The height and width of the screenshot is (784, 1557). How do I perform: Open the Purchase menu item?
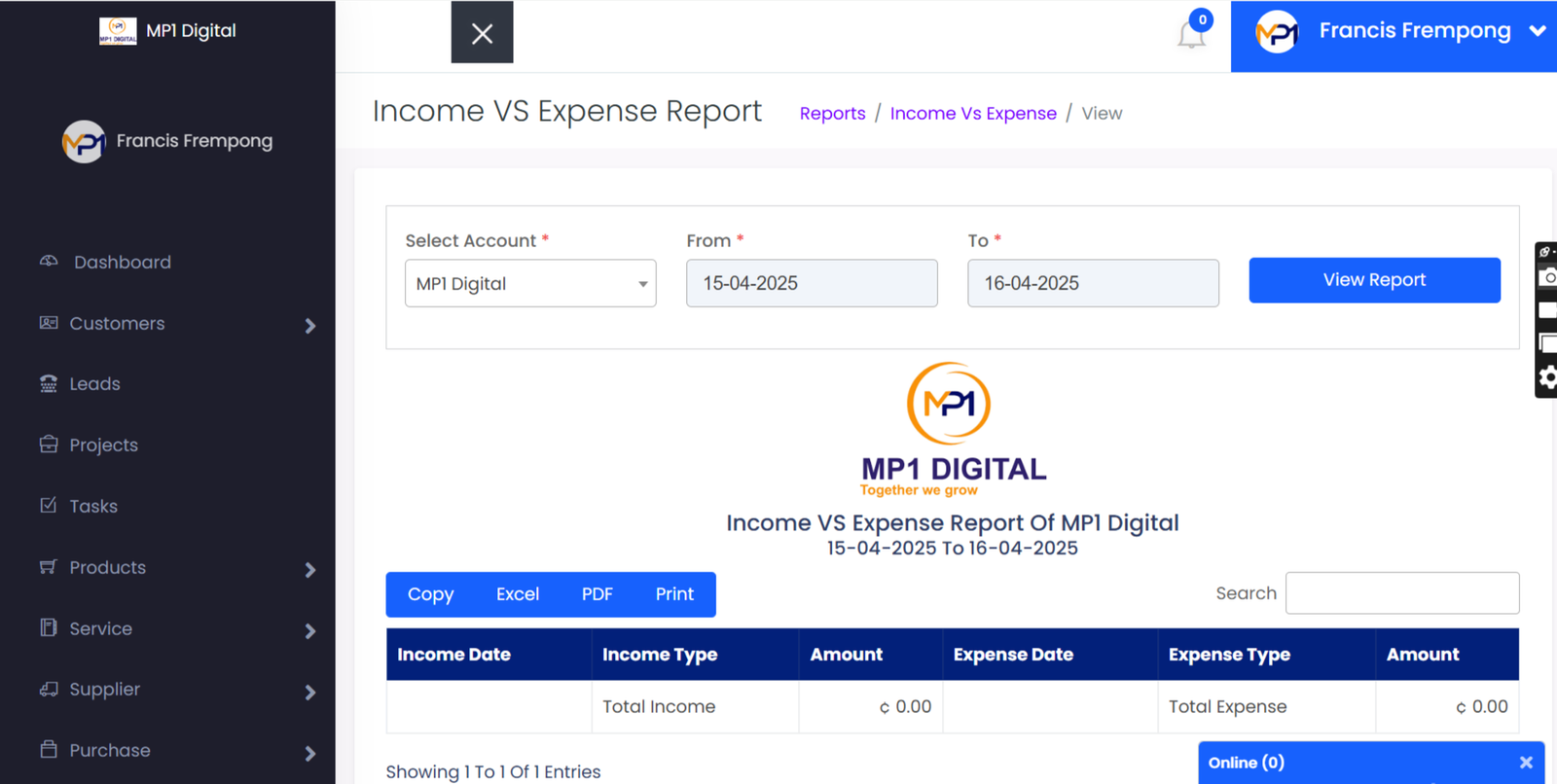[110, 751]
